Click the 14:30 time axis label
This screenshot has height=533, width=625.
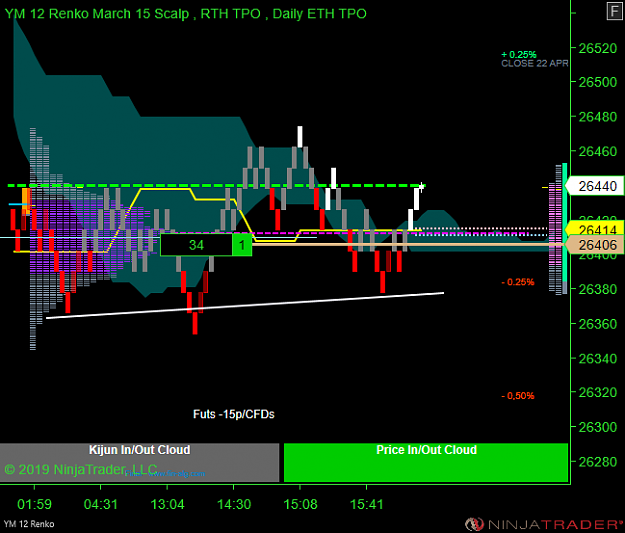[x=234, y=504]
